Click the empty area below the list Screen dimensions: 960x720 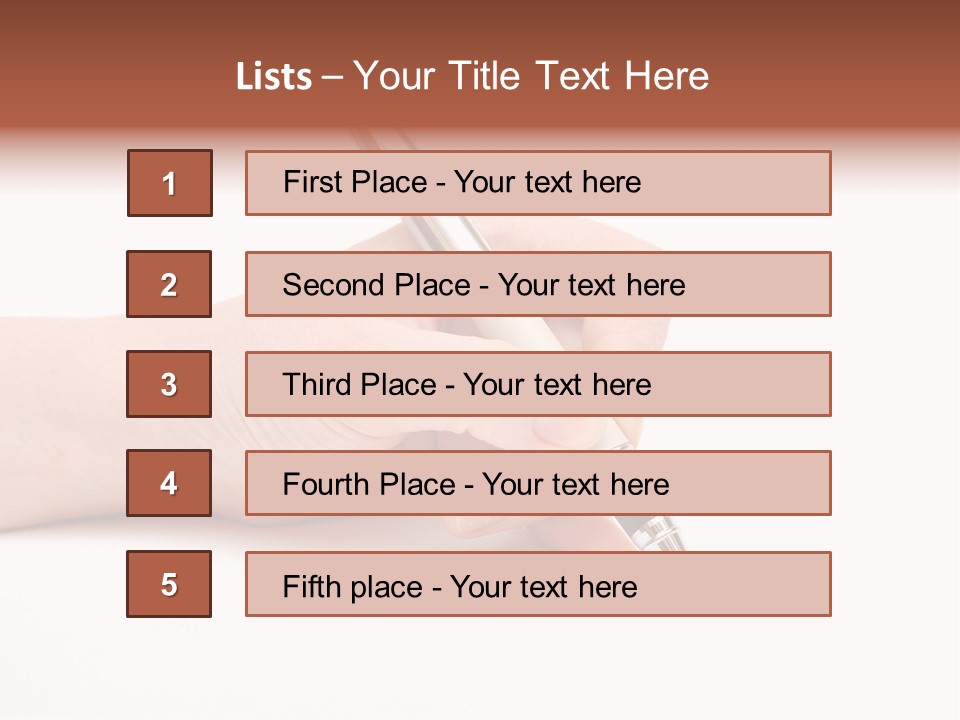click(x=480, y=670)
